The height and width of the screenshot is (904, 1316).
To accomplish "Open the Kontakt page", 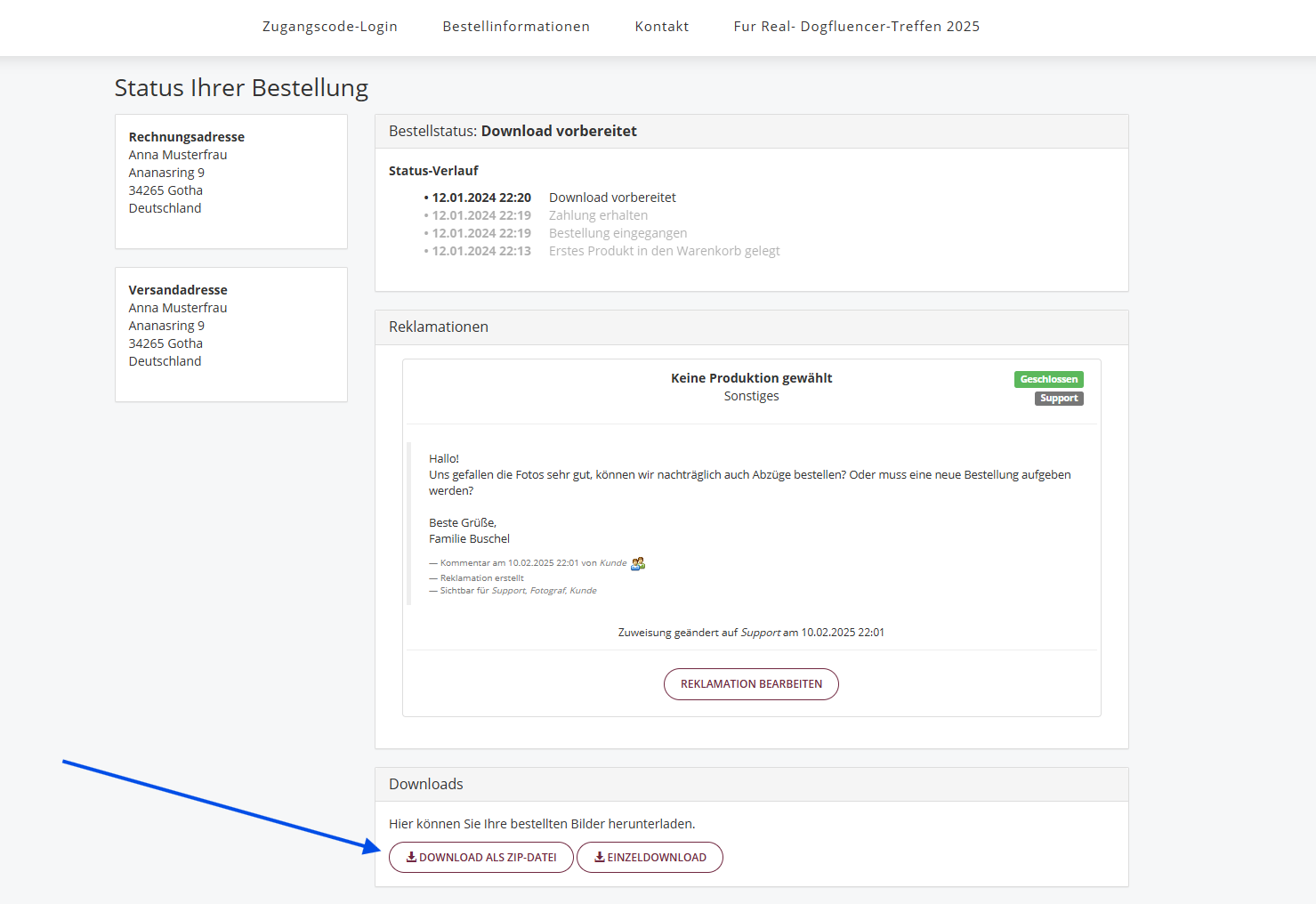I will 662,27.
